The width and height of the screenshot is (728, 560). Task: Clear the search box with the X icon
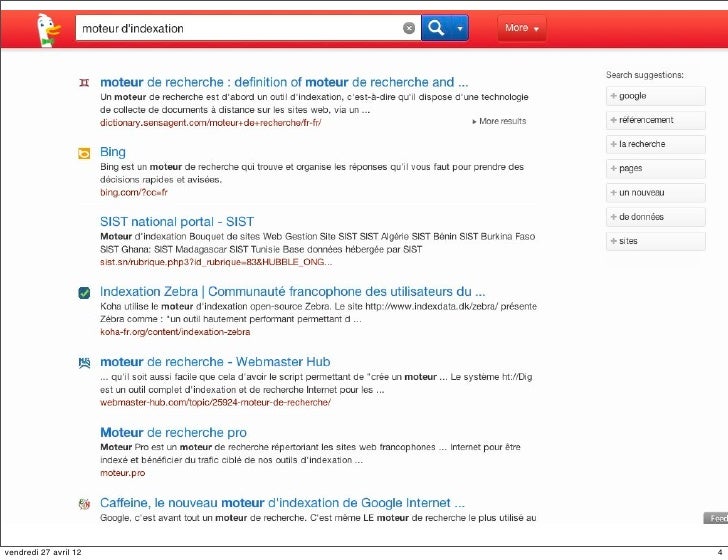coord(409,28)
